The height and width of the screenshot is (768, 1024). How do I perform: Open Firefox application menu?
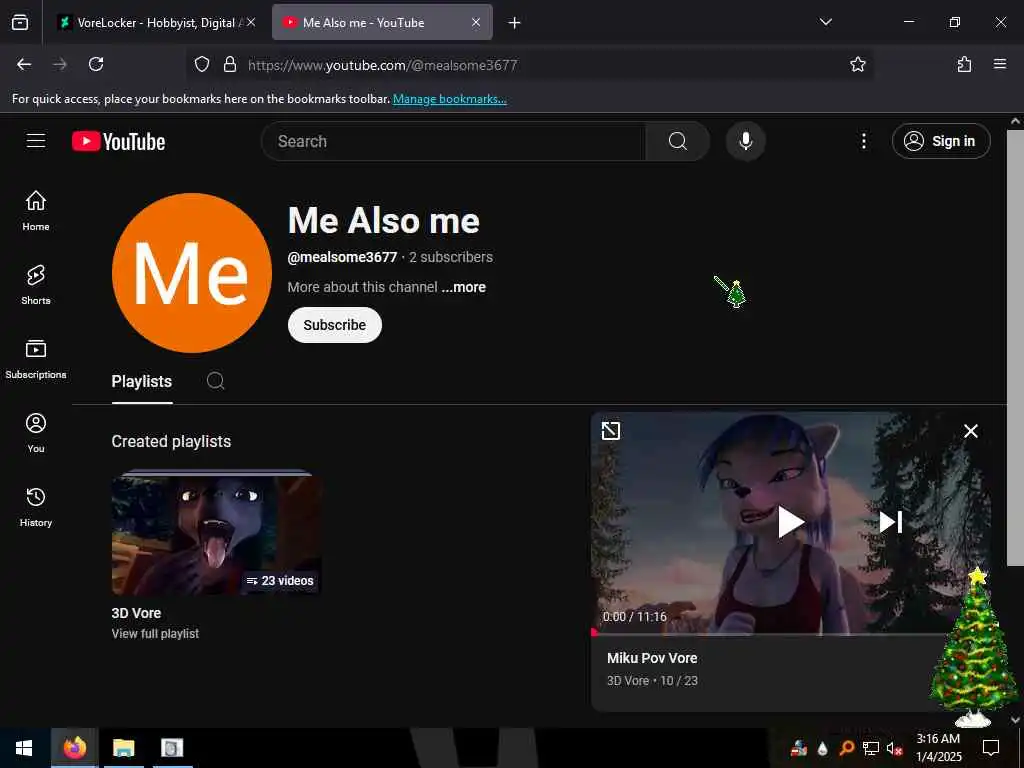click(x=999, y=64)
